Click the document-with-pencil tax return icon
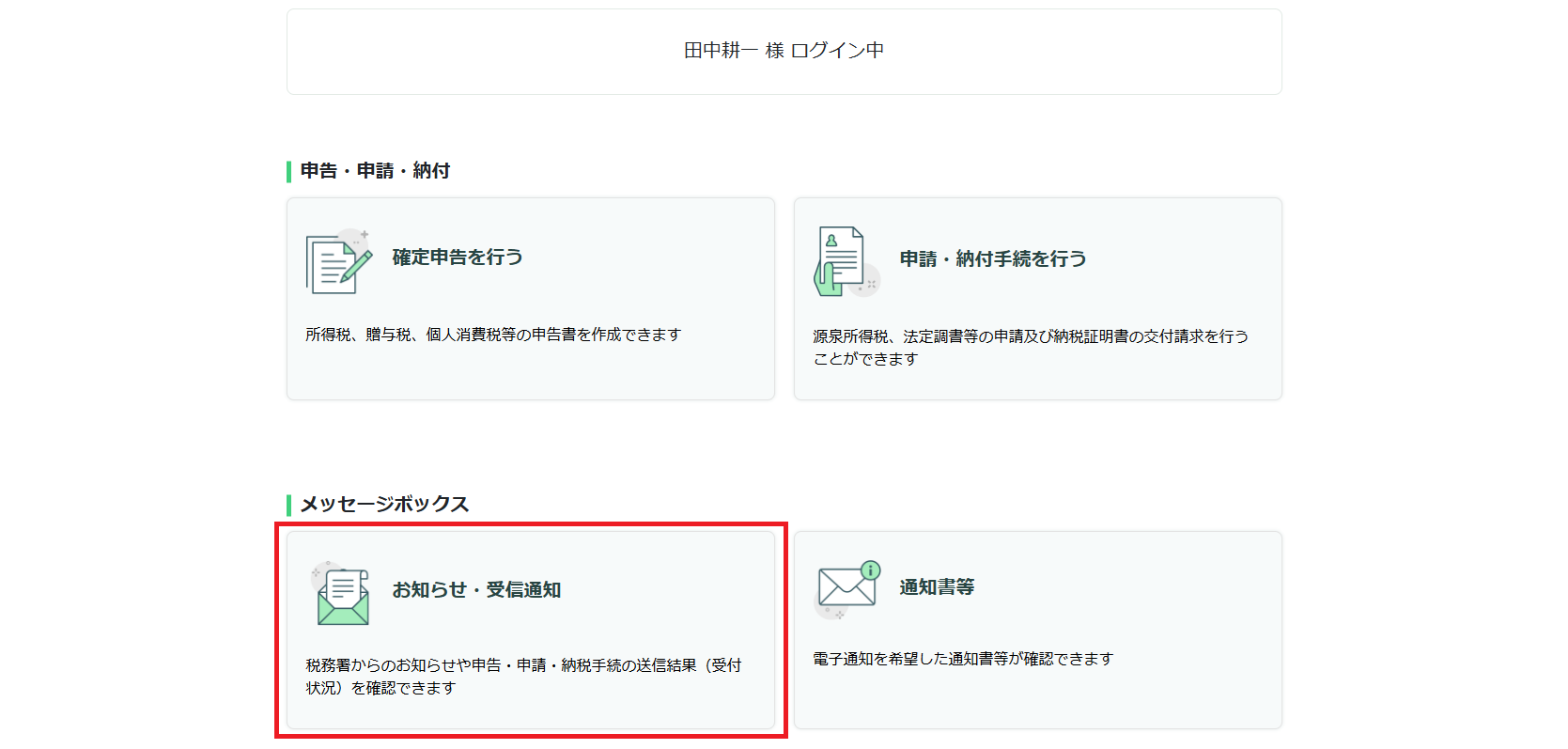This screenshot has width=1568, height=749. [x=336, y=262]
